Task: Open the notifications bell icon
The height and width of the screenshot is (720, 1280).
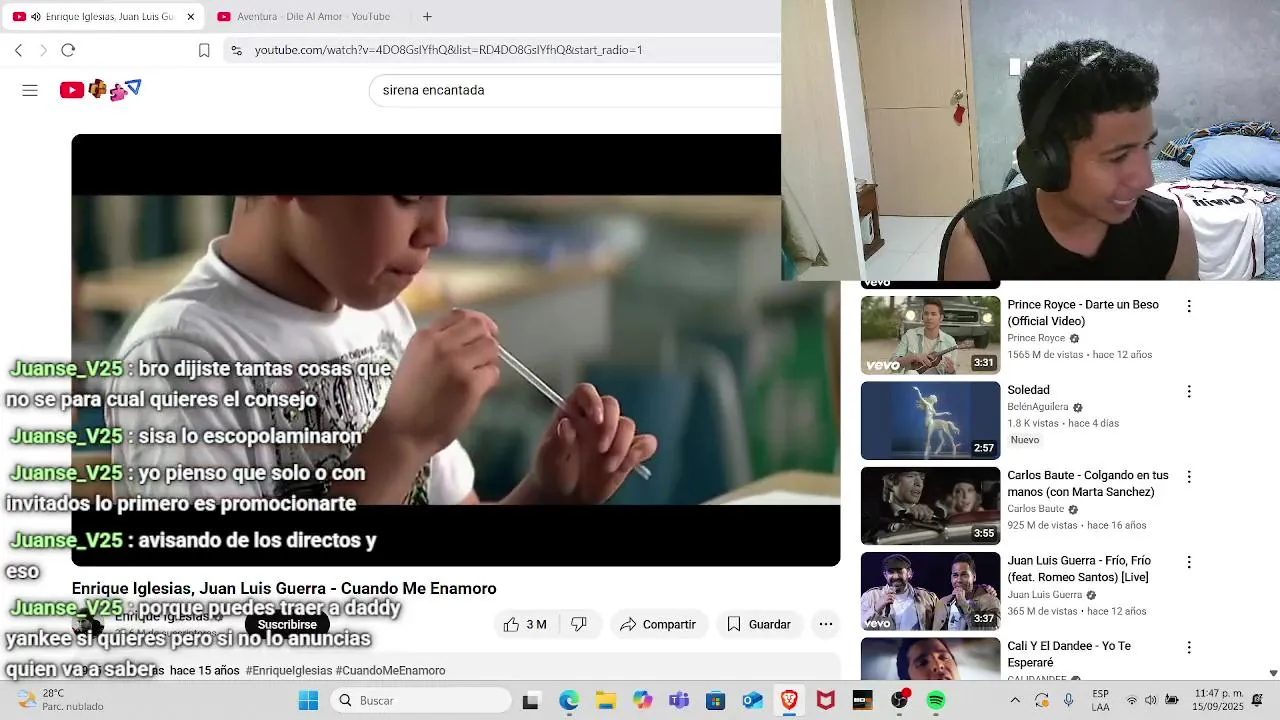Action: click(x=1257, y=700)
